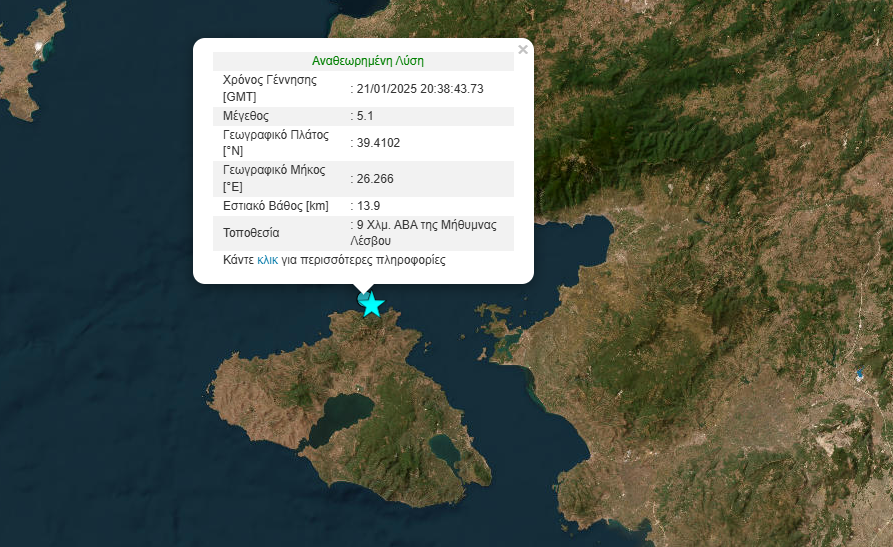Select the focal depth value 13.9
The height and width of the screenshot is (547, 893).
pos(368,206)
